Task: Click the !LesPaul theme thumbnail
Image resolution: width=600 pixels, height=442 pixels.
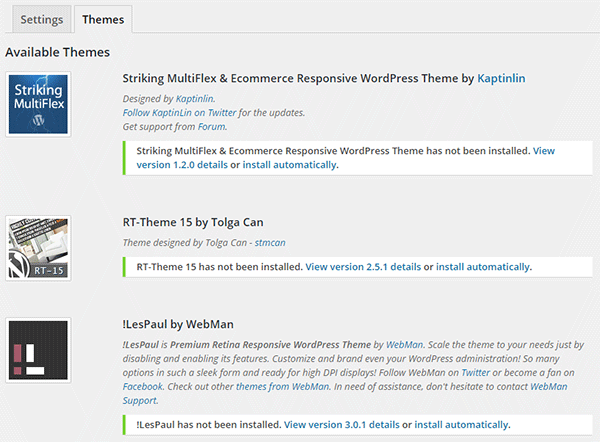Action: tap(37, 352)
